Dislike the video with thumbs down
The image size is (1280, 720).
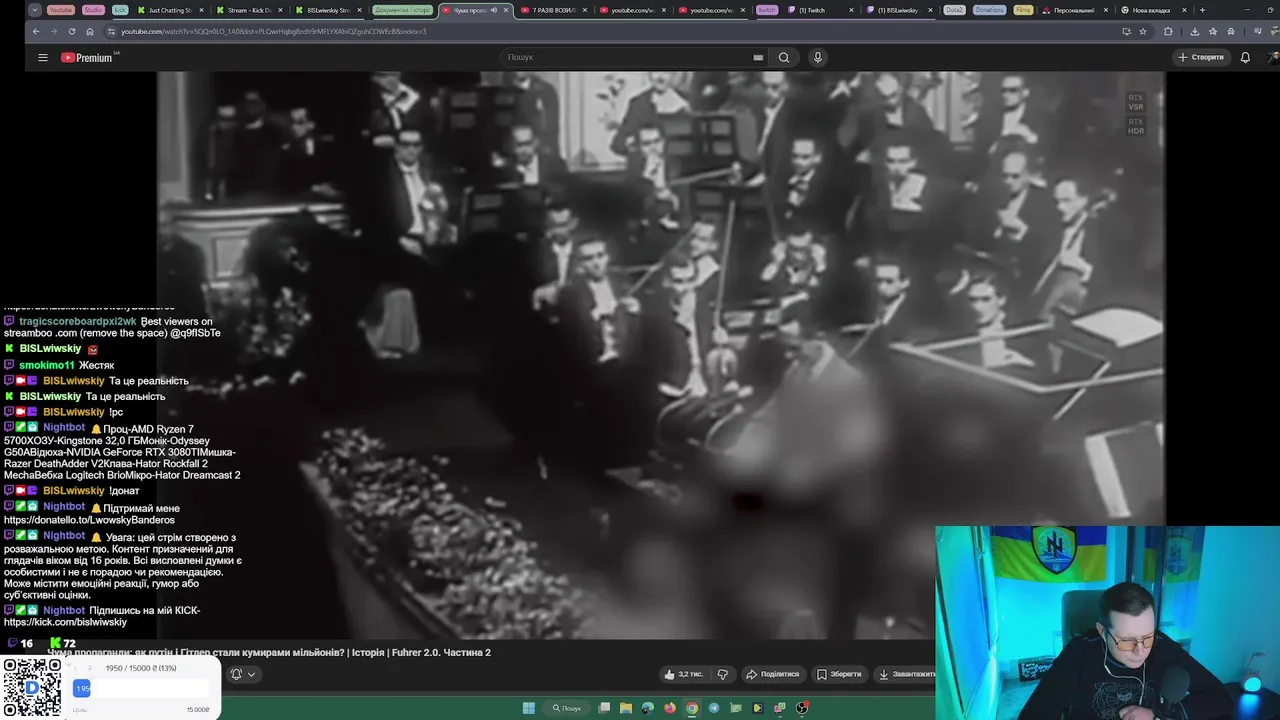[722, 674]
